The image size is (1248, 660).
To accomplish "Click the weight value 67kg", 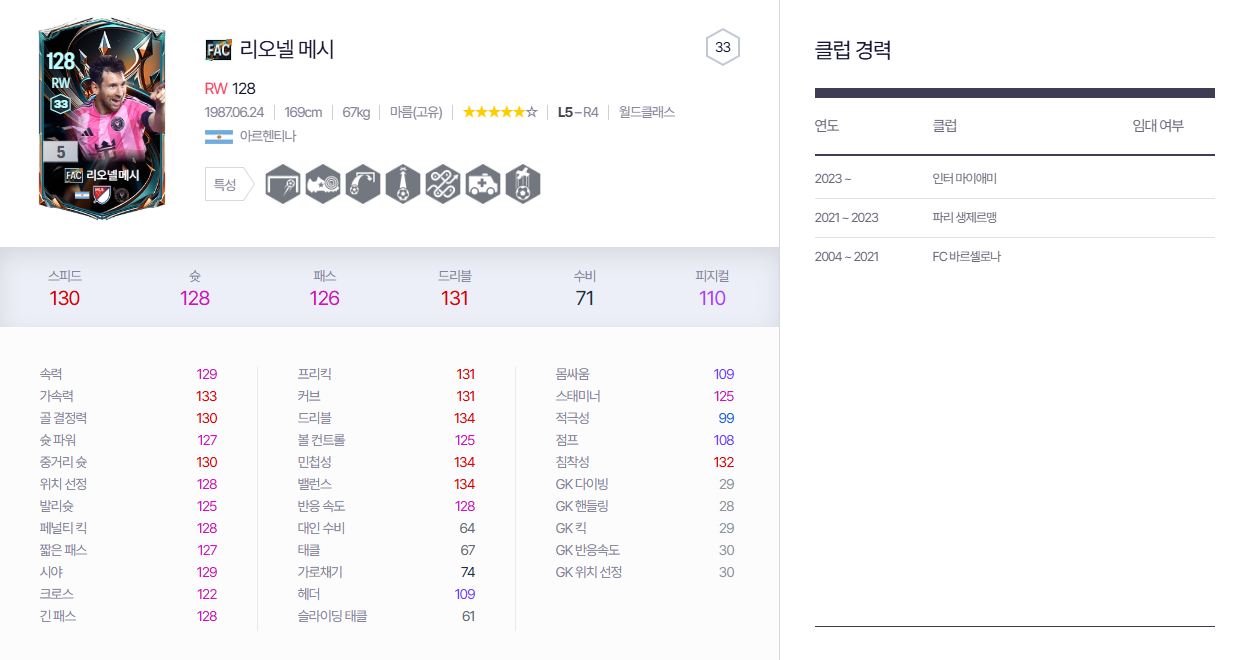I will (x=356, y=112).
